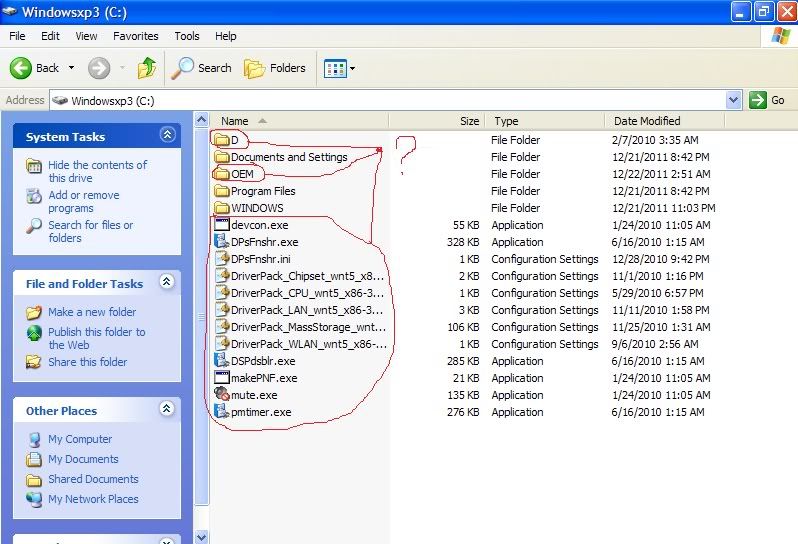Select the OEM folder icon
798x544 pixels.
pos(222,174)
